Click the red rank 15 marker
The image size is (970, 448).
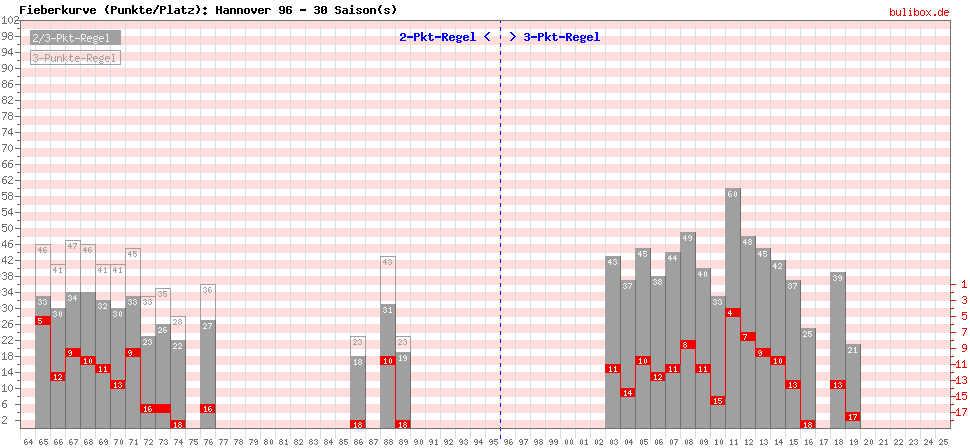click(x=718, y=400)
